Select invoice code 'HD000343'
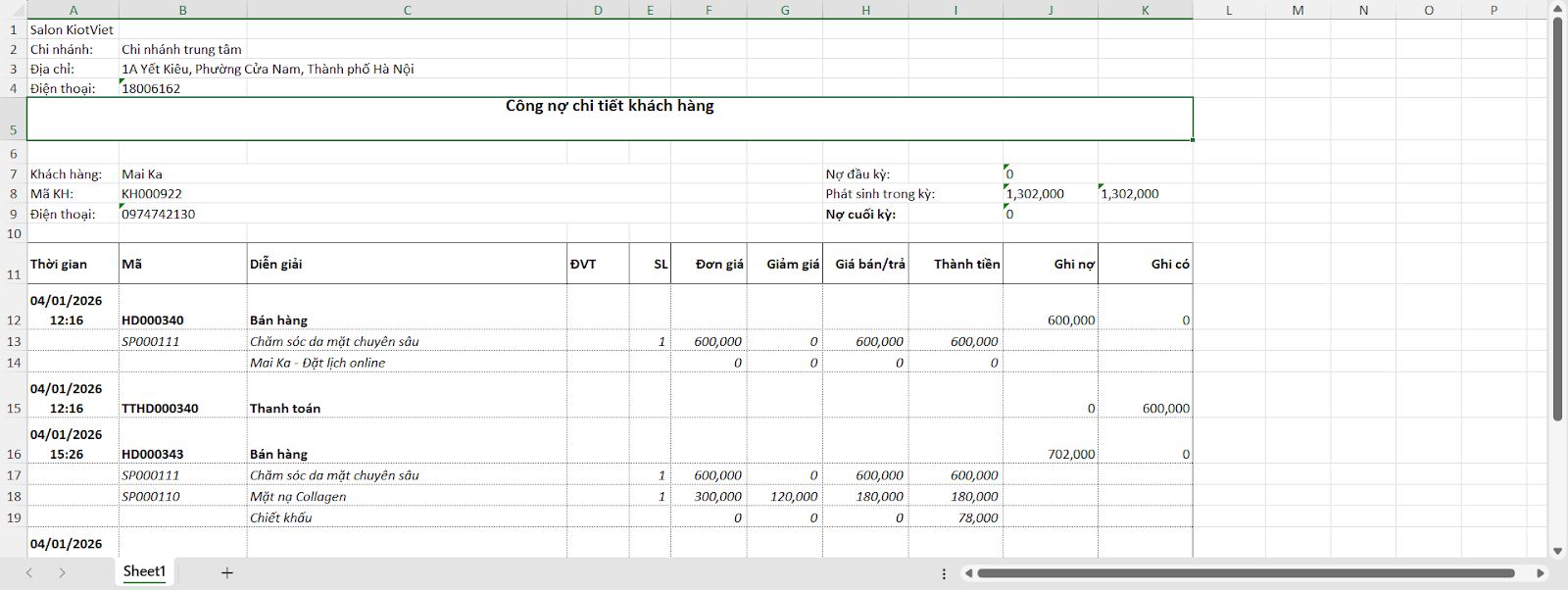The image size is (1568, 590). 182,441
